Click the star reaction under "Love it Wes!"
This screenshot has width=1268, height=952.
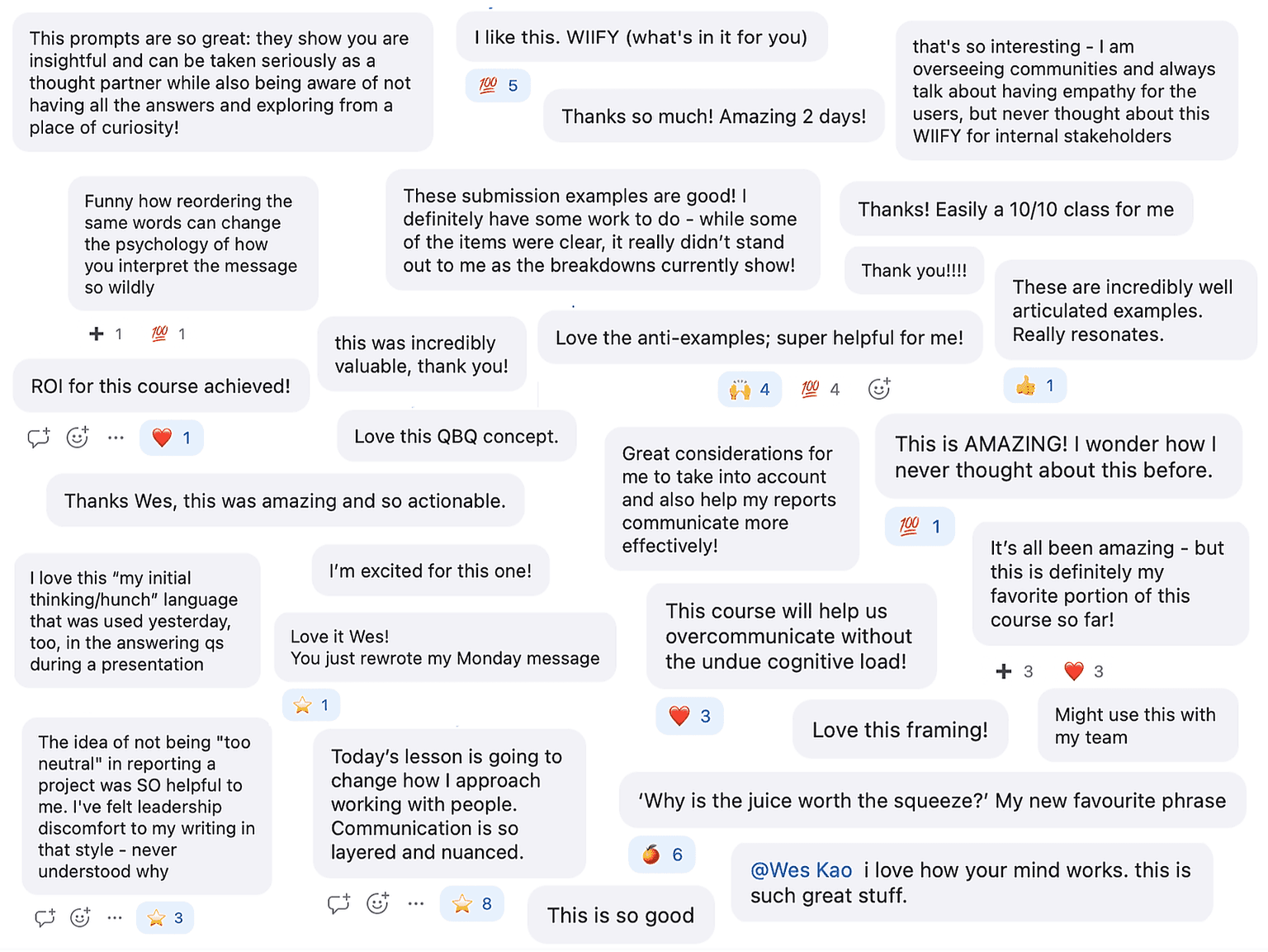click(311, 705)
